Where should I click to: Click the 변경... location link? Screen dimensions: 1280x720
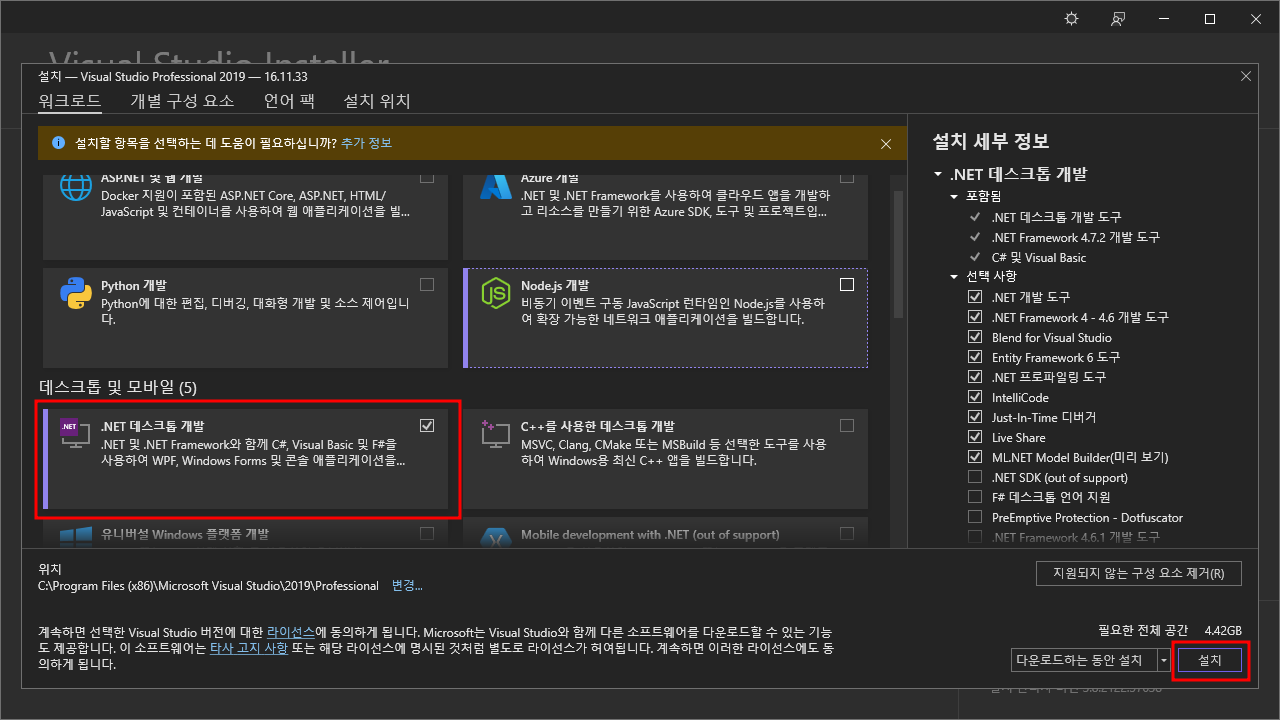click(x=407, y=586)
